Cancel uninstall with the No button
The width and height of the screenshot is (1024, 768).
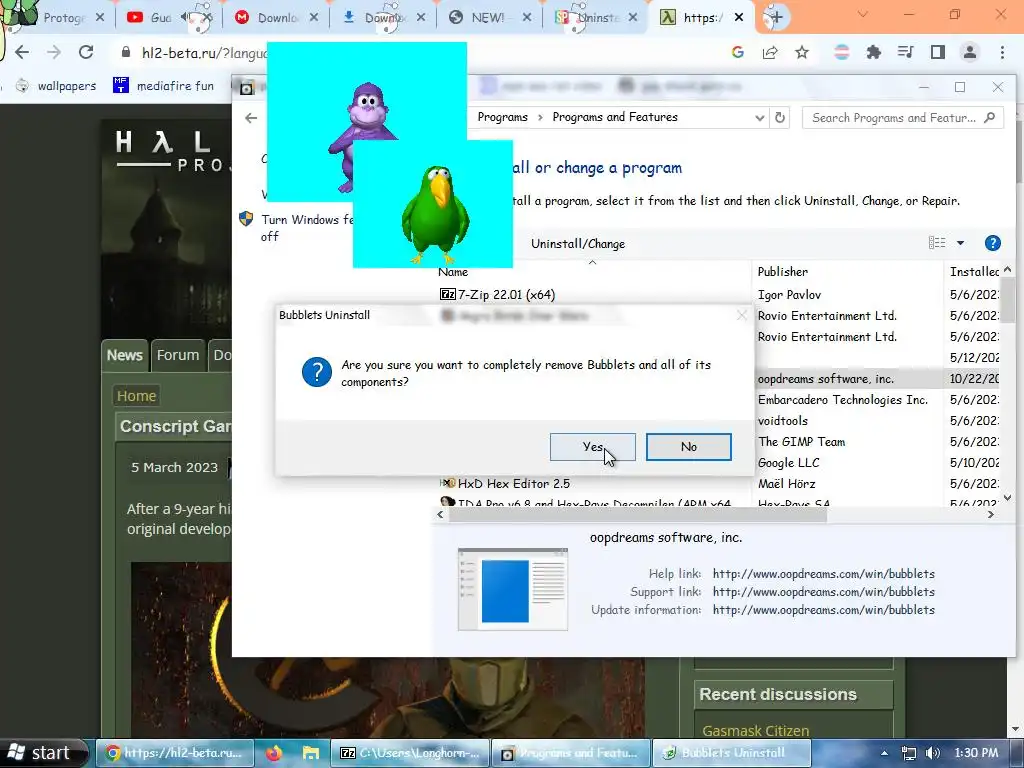[688, 447]
